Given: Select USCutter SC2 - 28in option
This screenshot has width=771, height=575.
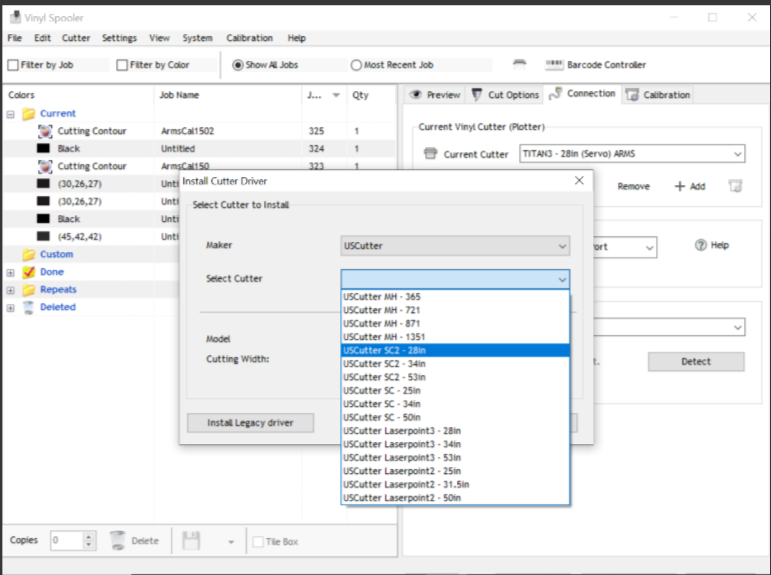Looking at the screenshot, I should 455,350.
